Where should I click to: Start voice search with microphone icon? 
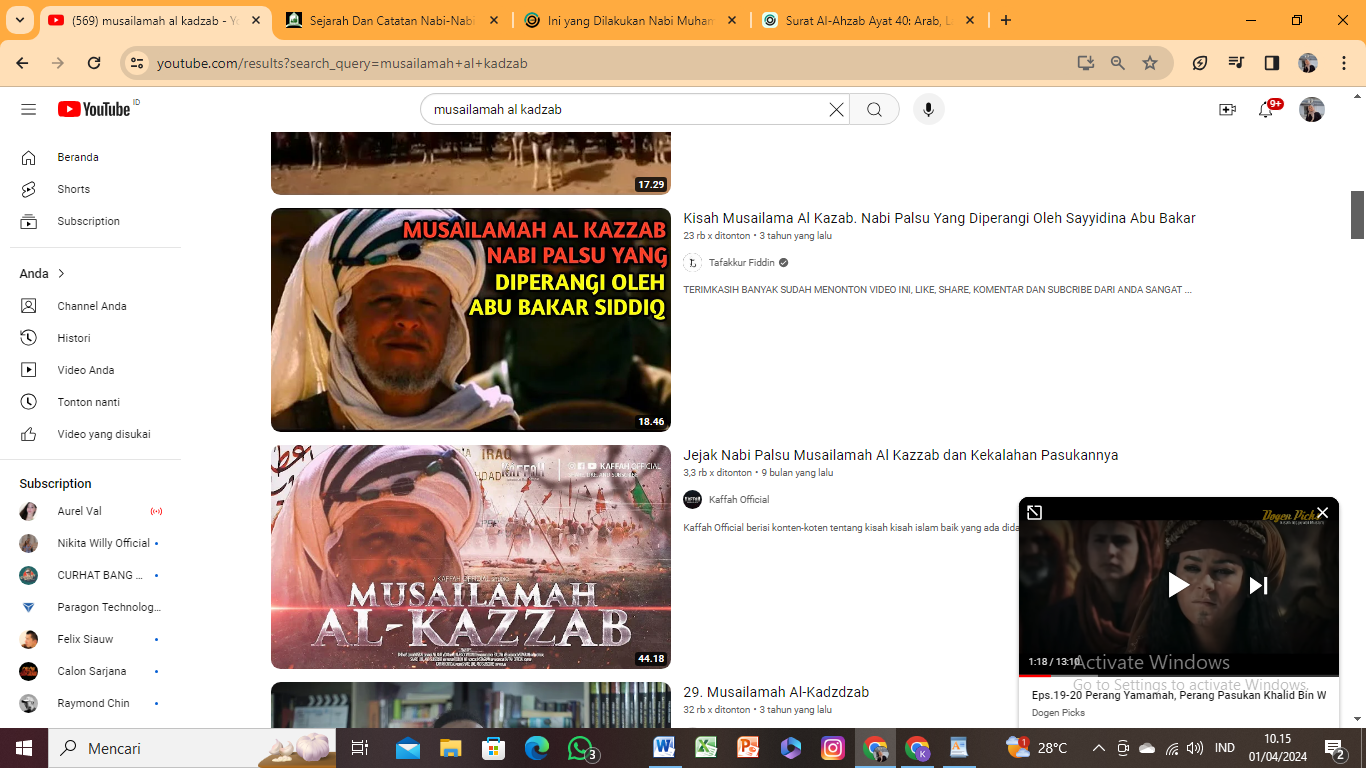(x=928, y=110)
